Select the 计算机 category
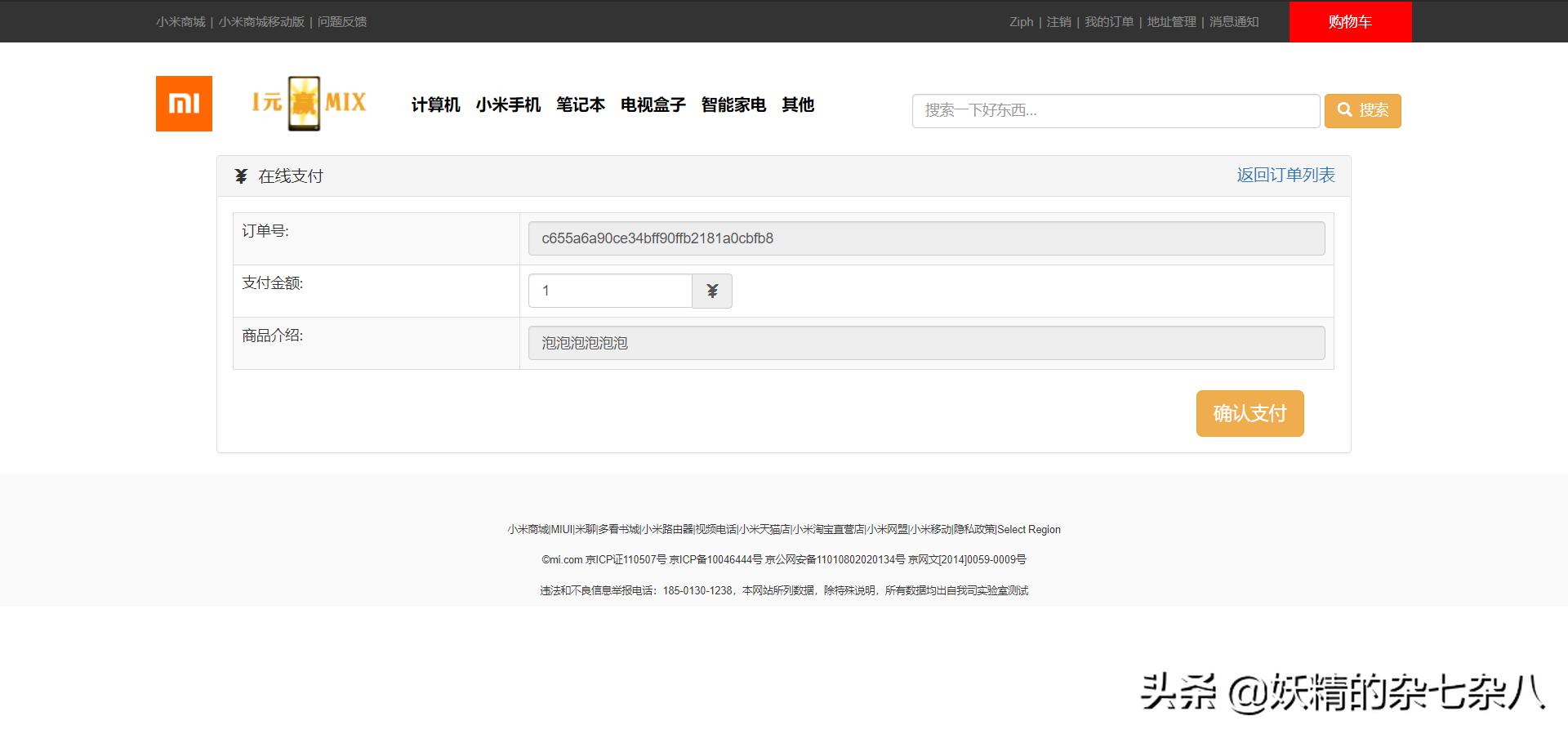Viewport: 1568px width, 734px height. (436, 105)
